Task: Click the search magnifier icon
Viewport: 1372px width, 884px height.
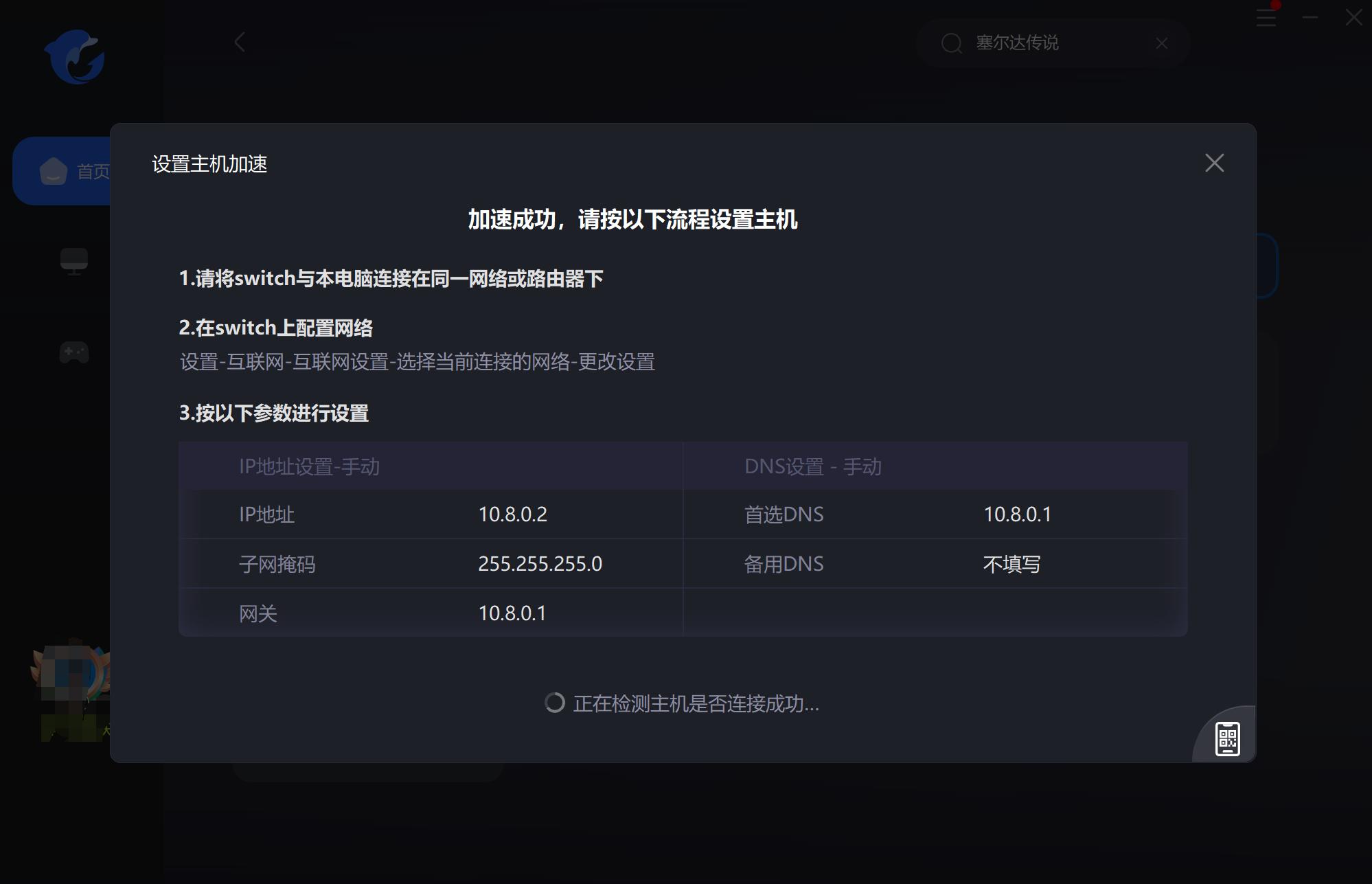Action: point(953,43)
